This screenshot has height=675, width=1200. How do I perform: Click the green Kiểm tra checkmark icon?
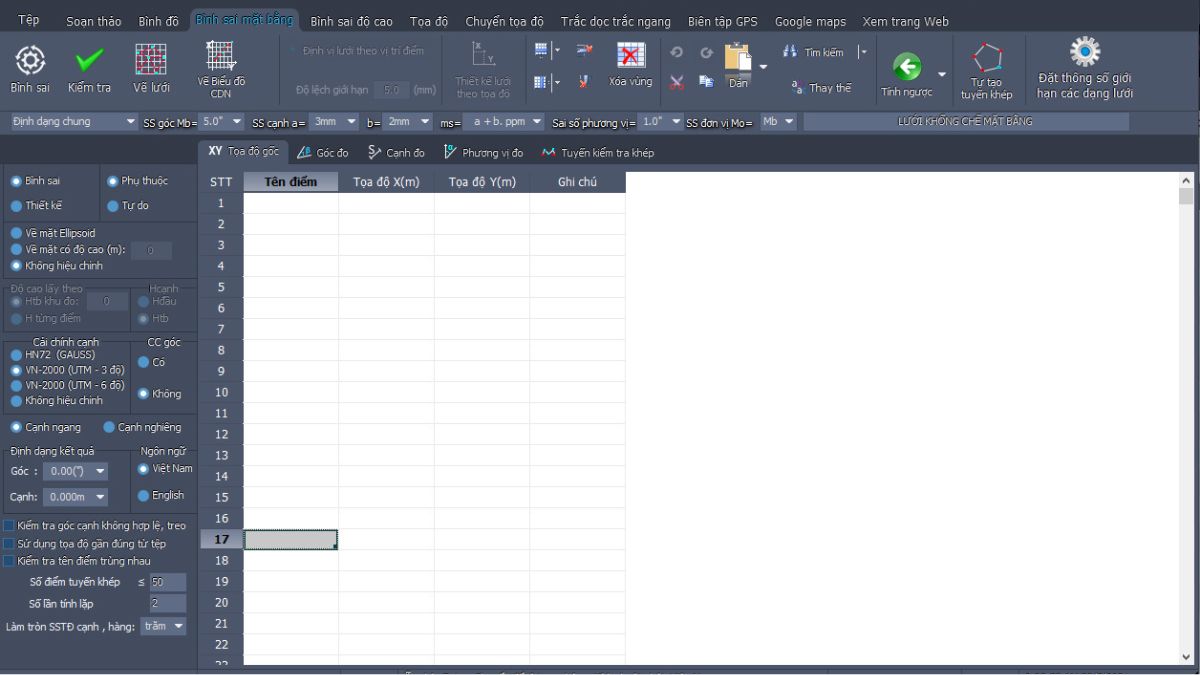coord(89,61)
